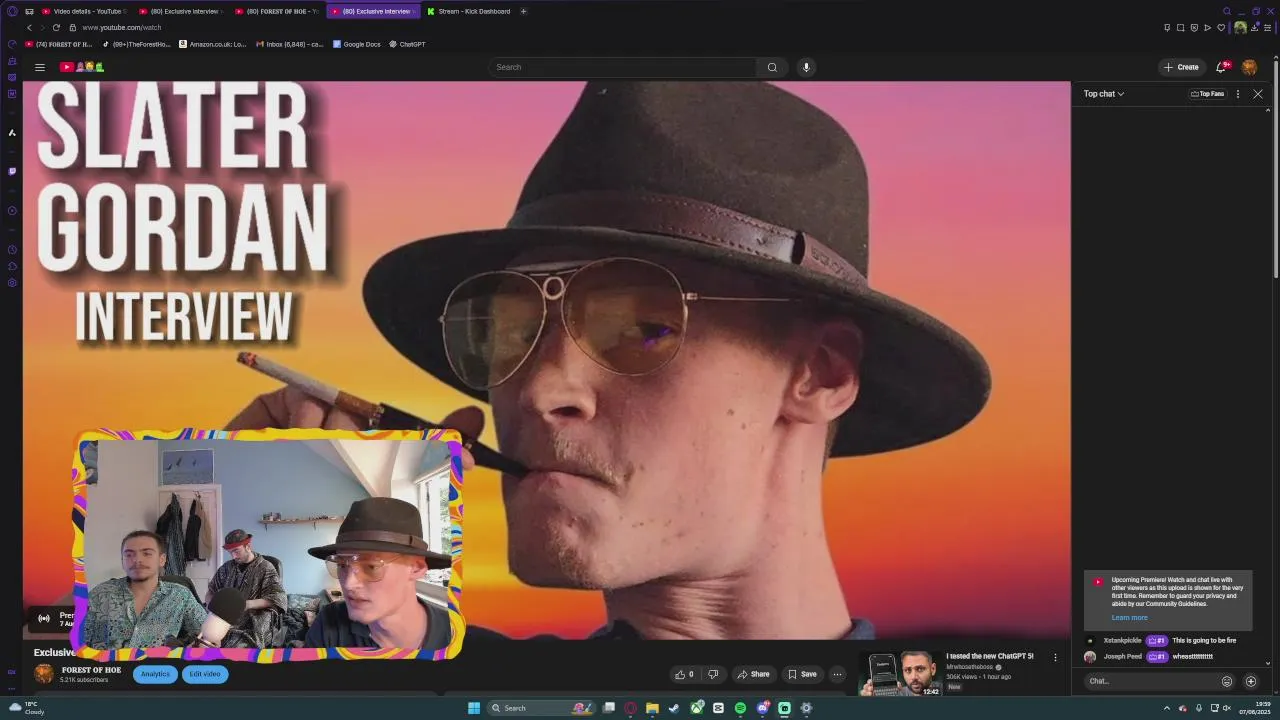The image size is (1280, 720).
Task: Open the live chat options three-dot menu
Action: 1238,94
